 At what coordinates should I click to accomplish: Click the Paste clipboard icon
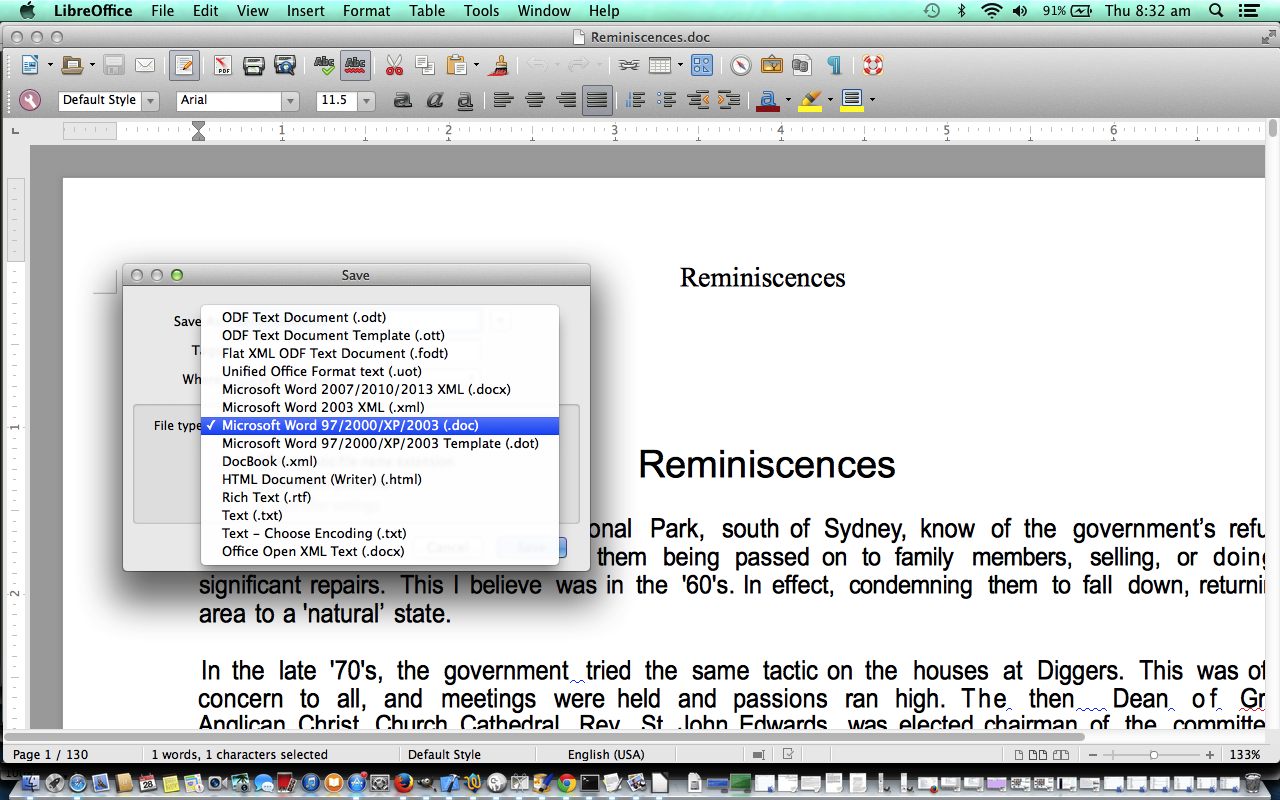coord(456,66)
